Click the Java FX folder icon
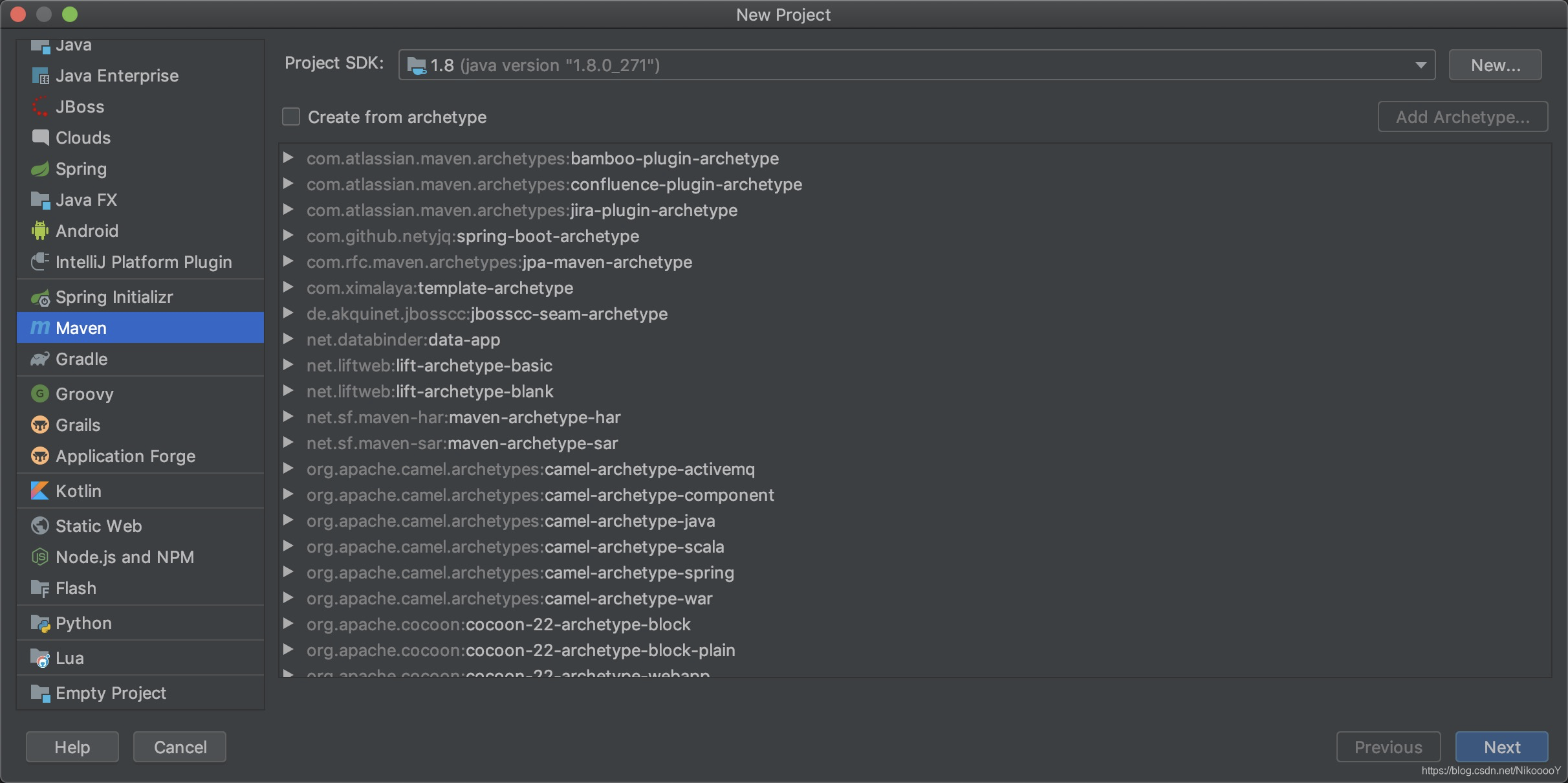1568x783 pixels. [x=40, y=200]
